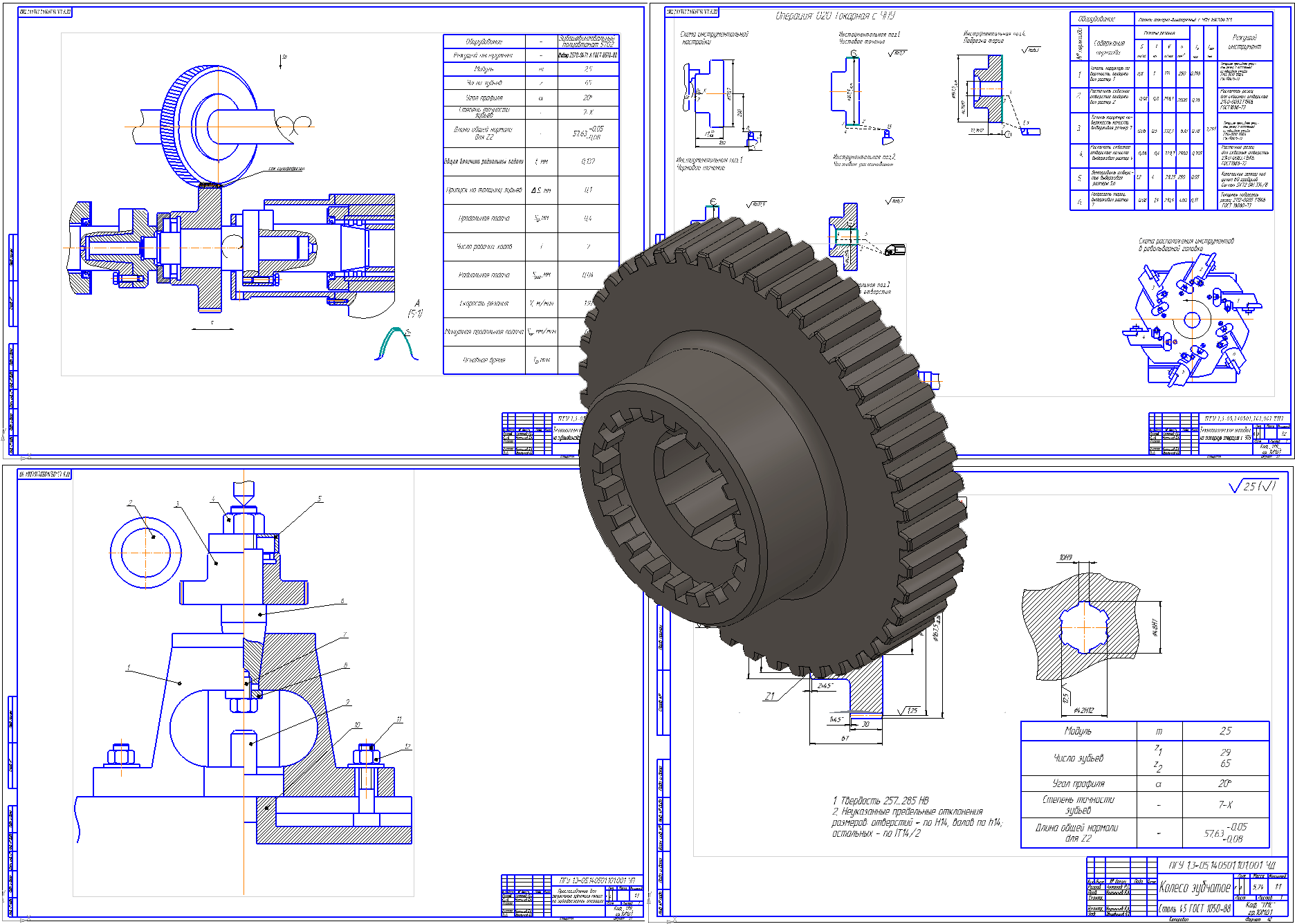Click callout number 1 in fixture drawing

coord(129,667)
